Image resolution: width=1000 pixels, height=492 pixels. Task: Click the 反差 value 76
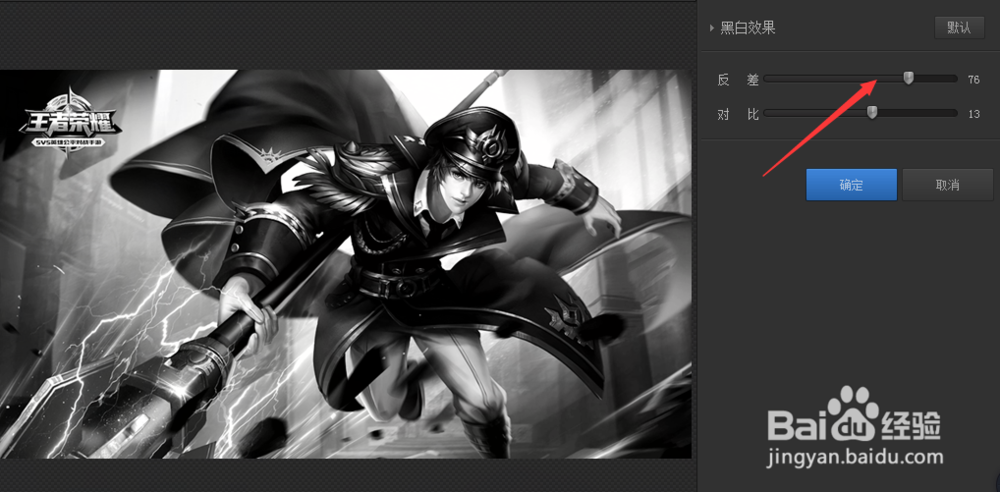tap(973, 80)
